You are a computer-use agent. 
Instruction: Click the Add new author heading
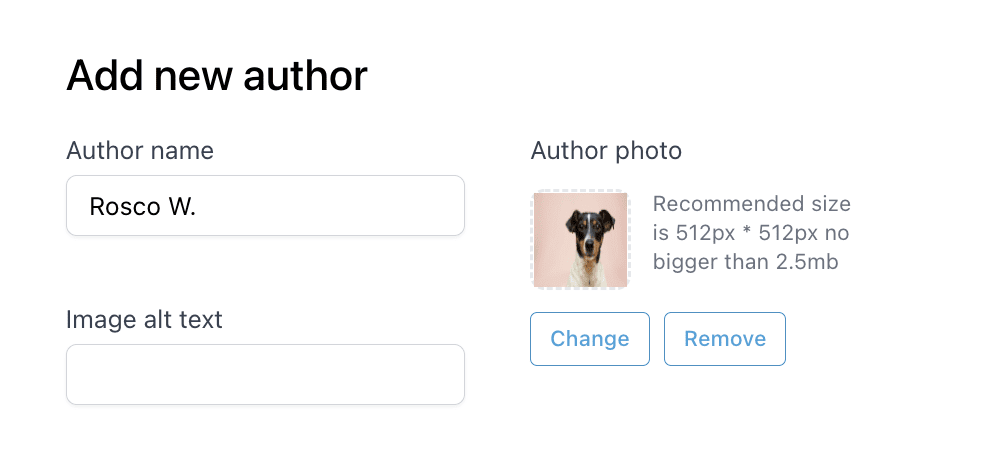(x=217, y=76)
